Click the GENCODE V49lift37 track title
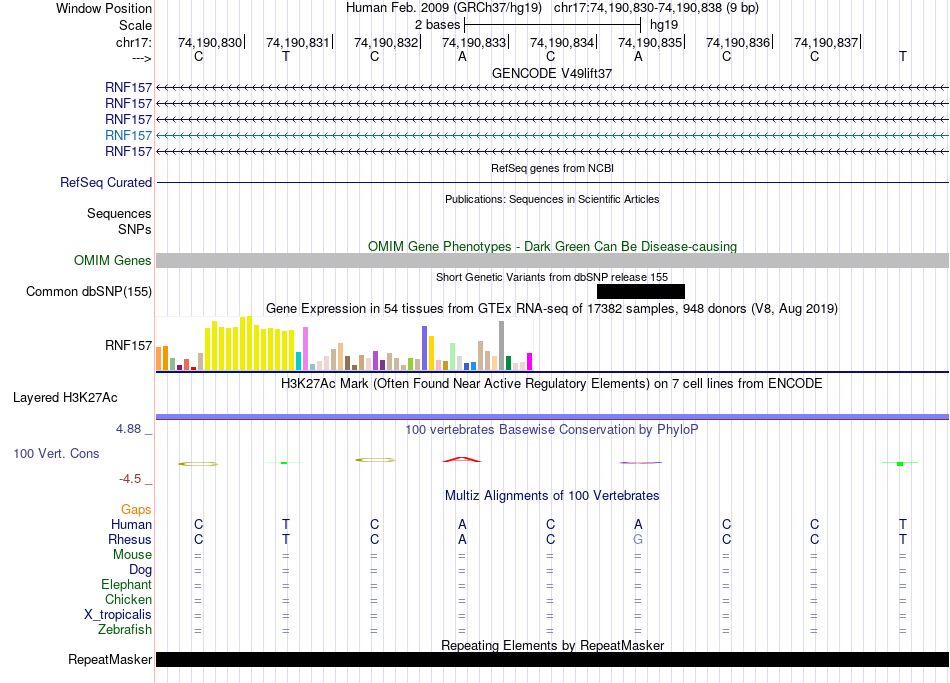This screenshot has height=683, width=950. coord(552,73)
